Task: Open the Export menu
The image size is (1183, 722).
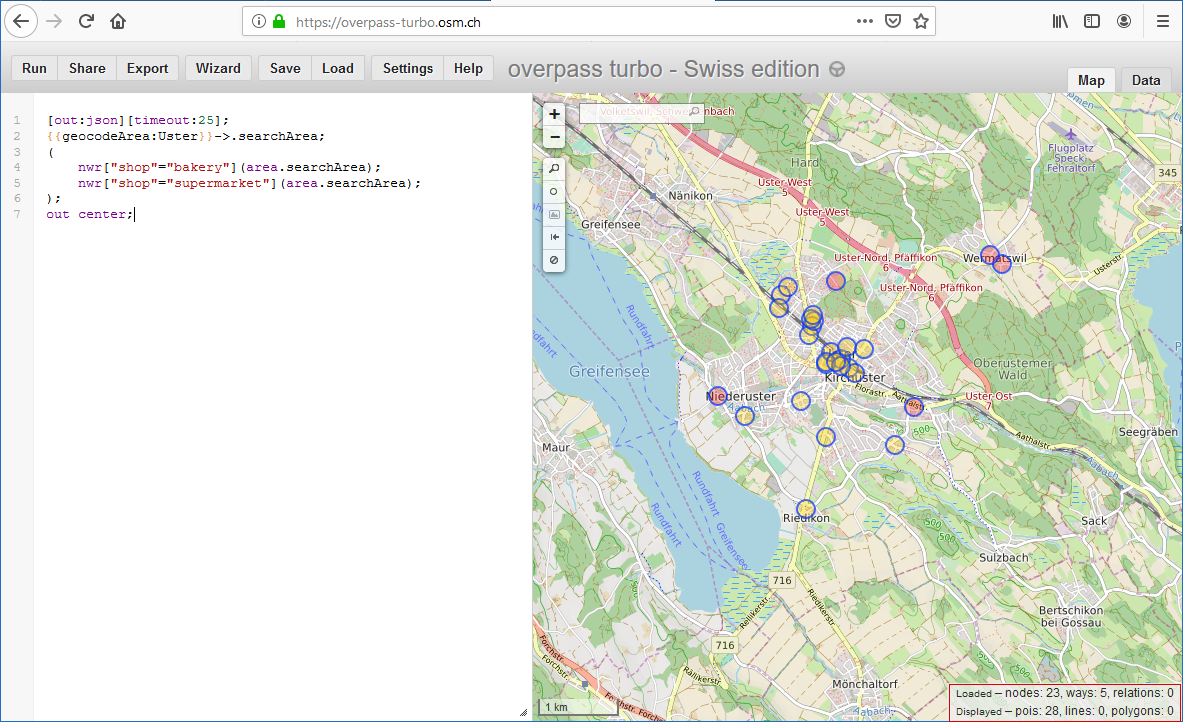Action: point(147,68)
